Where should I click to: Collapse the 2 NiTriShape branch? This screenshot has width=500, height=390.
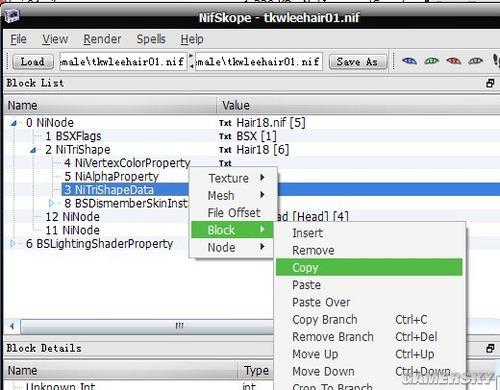click(33, 150)
